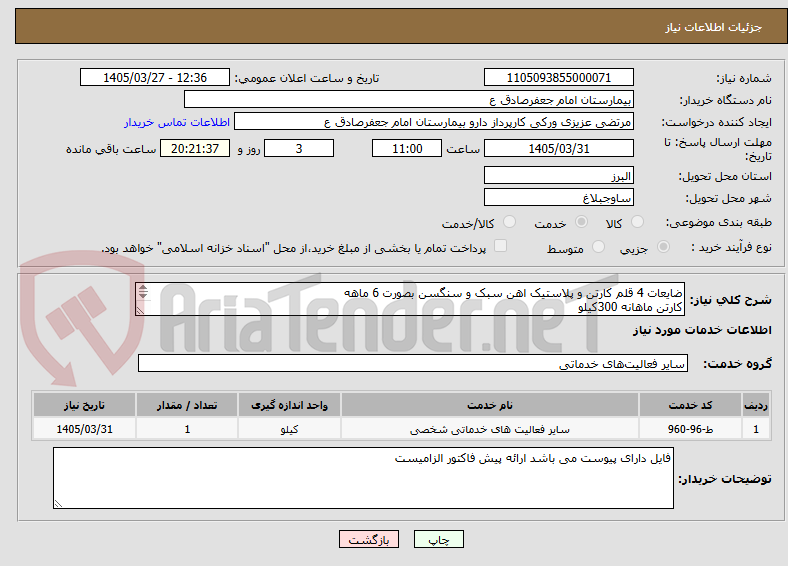
Task: Click service code cell ط-96-960
Action: point(691,429)
